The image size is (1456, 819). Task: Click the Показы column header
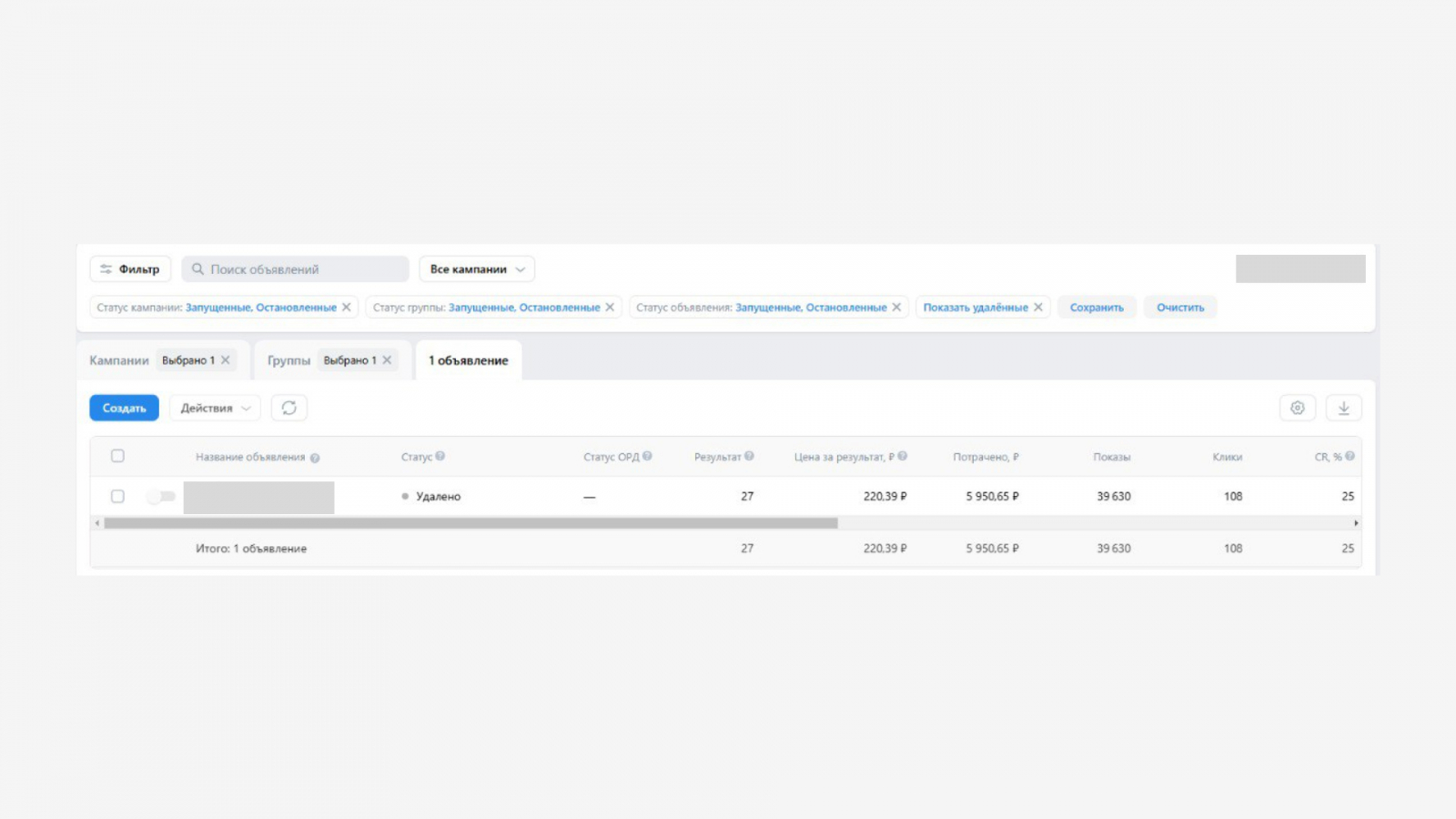pyautogui.click(x=1112, y=457)
